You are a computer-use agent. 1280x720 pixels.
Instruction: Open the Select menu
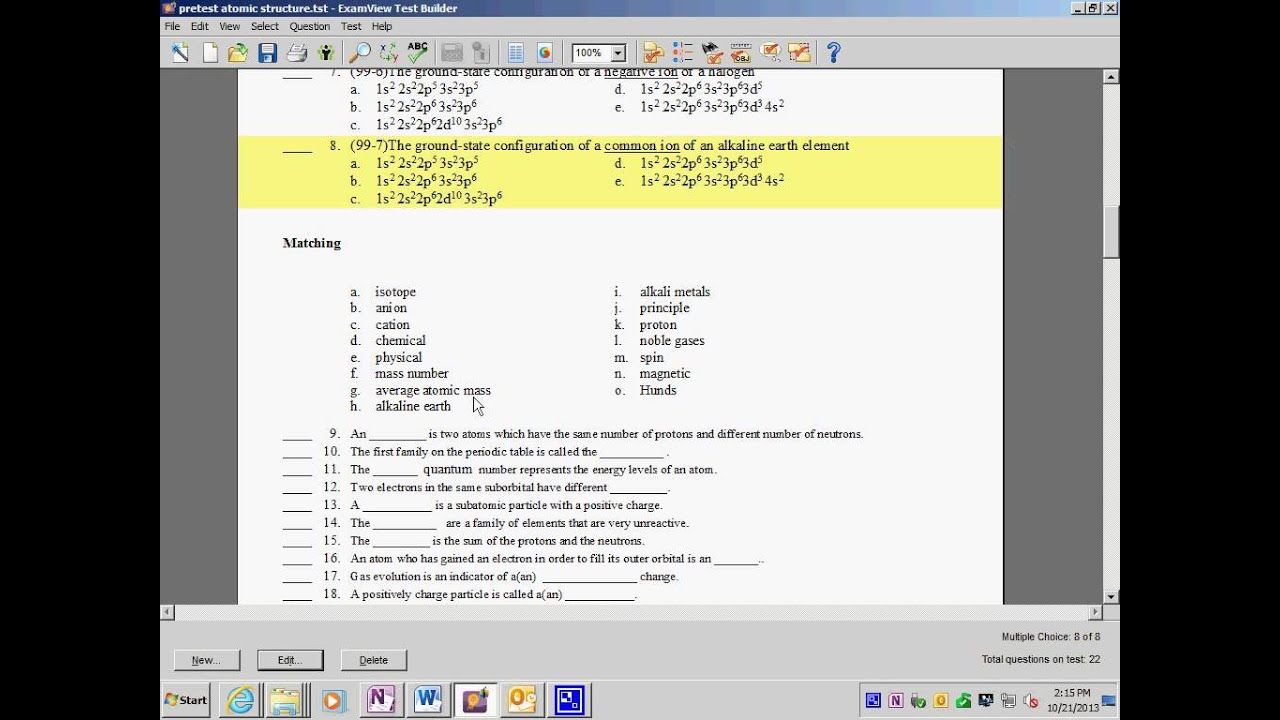tap(265, 26)
